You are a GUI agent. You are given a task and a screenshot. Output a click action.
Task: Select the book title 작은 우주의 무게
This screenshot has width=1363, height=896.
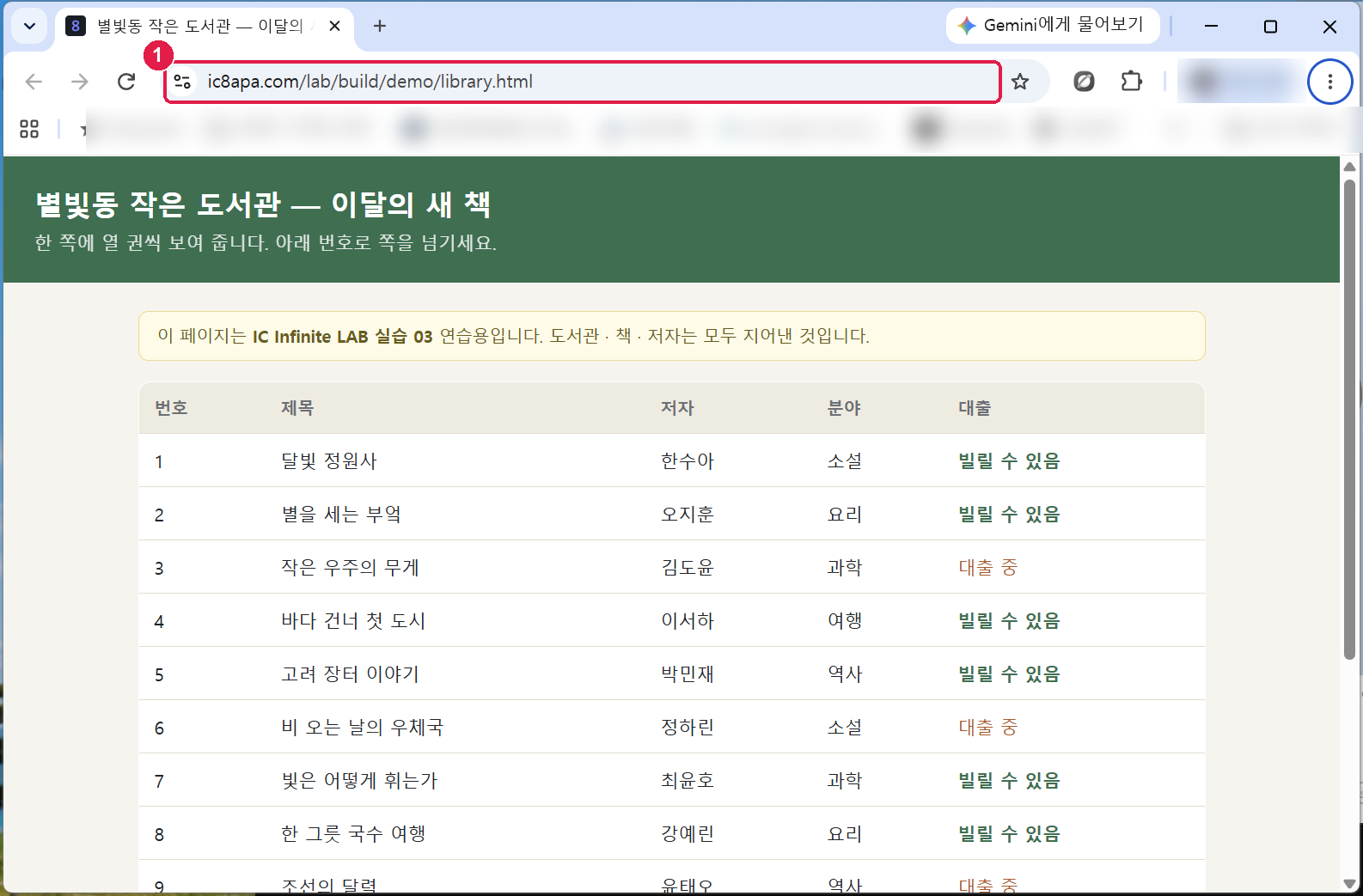350,568
